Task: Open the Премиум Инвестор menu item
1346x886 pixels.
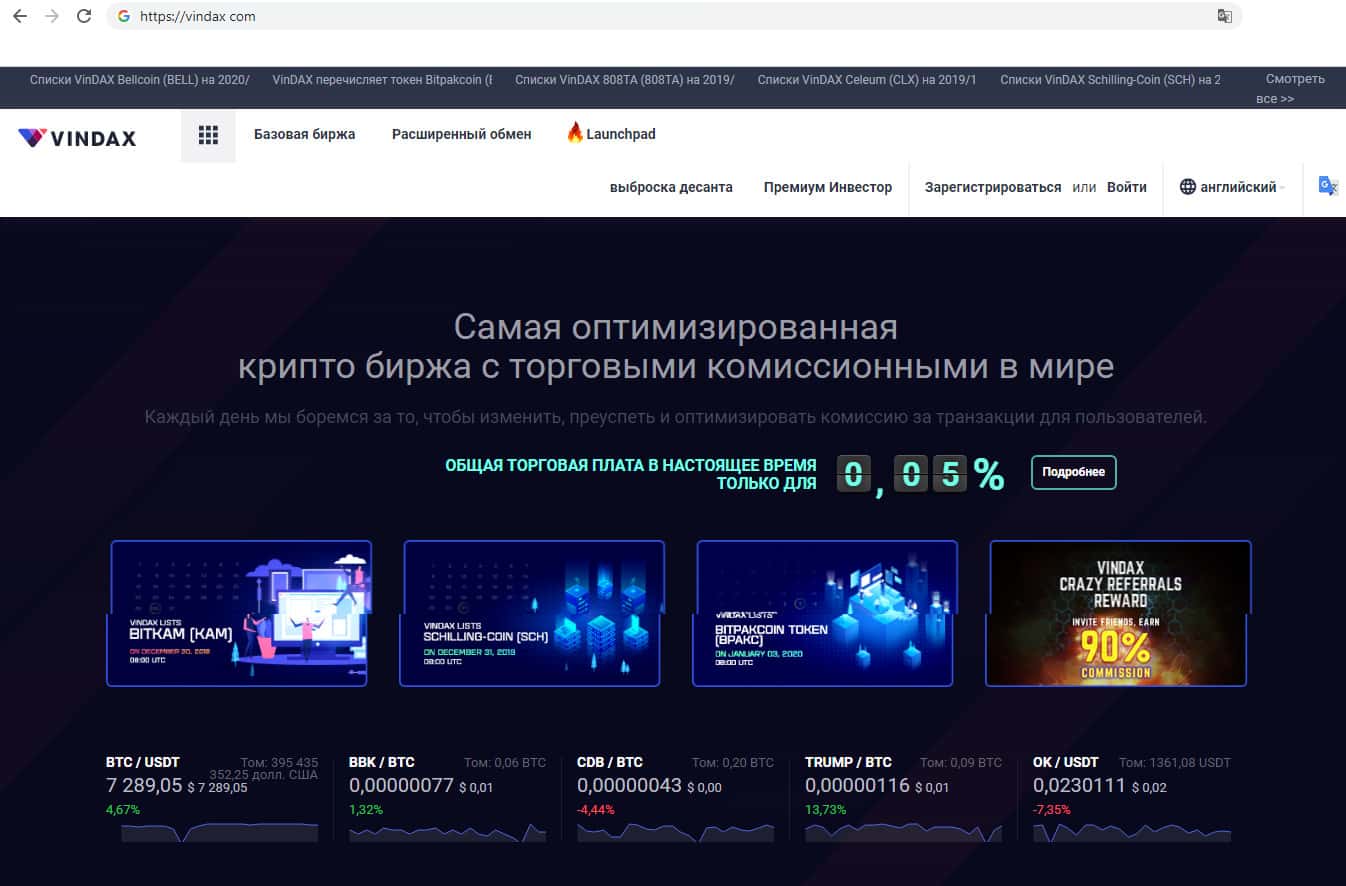Action: pyautogui.click(x=828, y=187)
